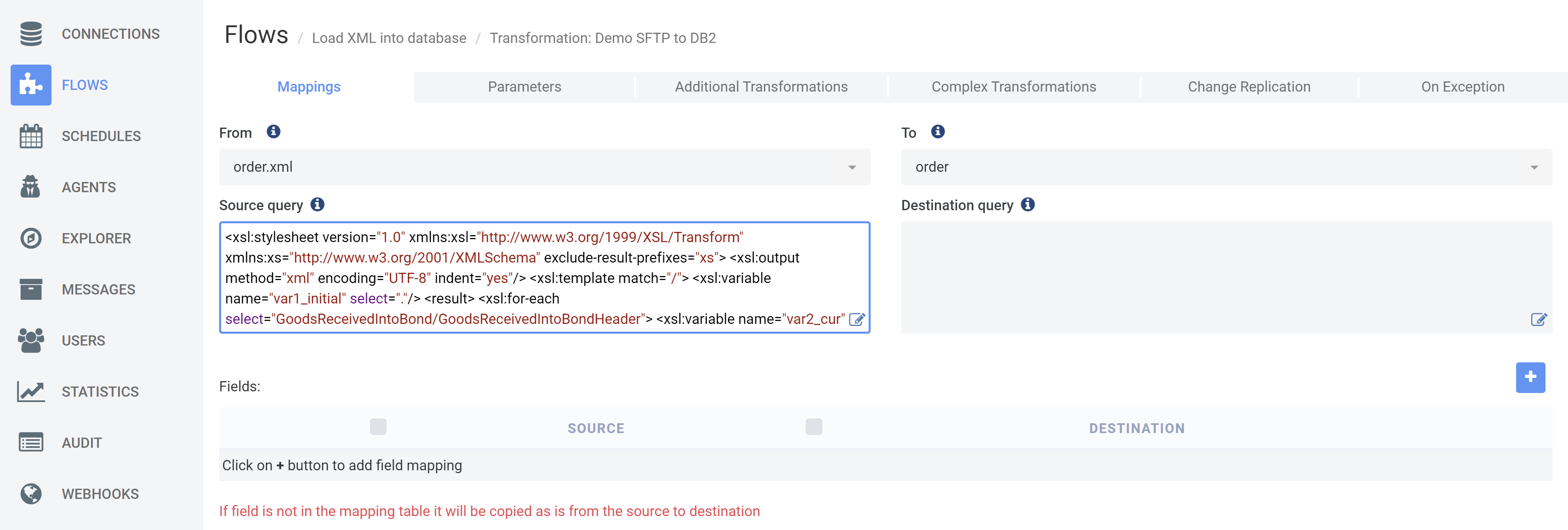The height and width of the screenshot is (530, 1568).
Task: Toggle the SOURCE column checkbox
Action: click(378, 427)
